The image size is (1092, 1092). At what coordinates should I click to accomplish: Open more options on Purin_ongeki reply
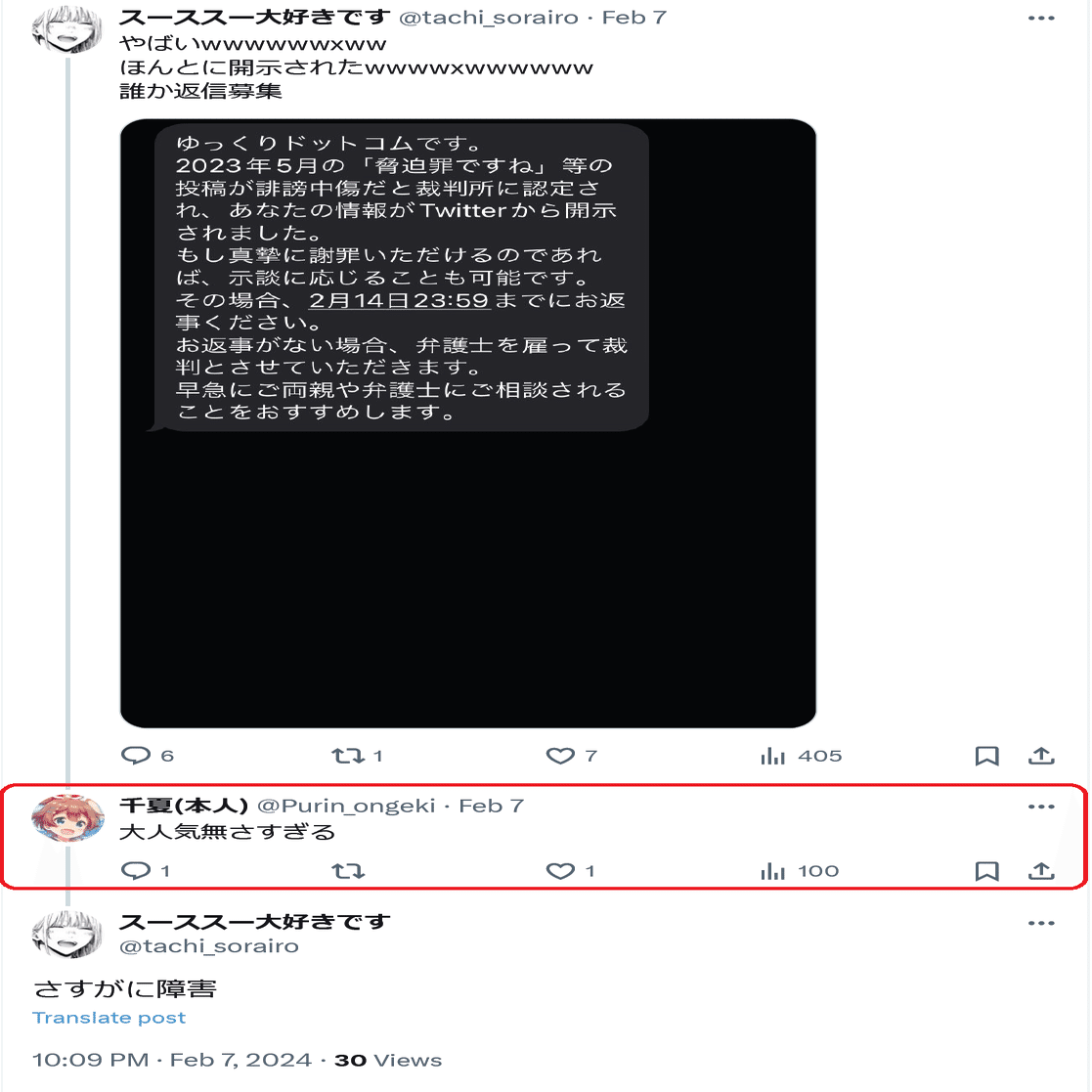tap(1041, 807)
